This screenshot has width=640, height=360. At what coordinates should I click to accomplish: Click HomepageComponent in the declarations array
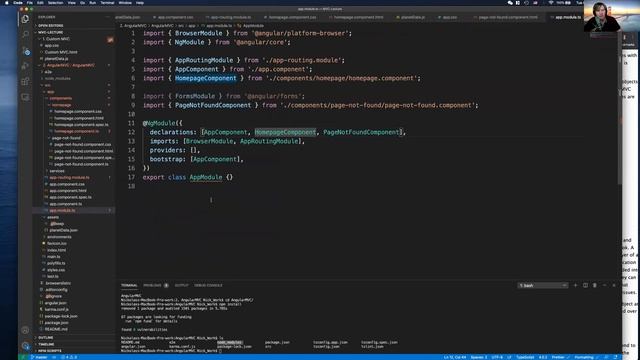pos(285,132)
